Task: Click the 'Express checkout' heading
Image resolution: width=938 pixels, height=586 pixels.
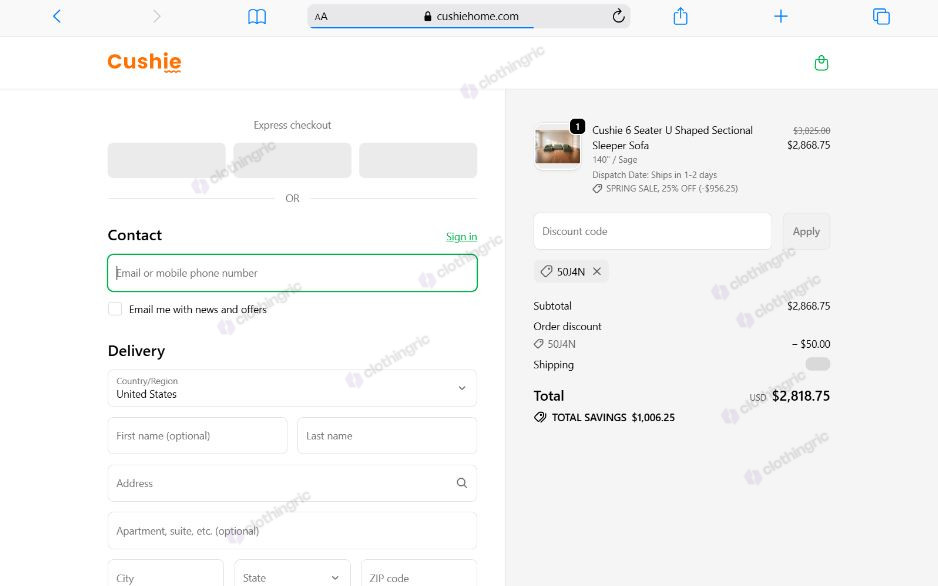Action: 292,125
